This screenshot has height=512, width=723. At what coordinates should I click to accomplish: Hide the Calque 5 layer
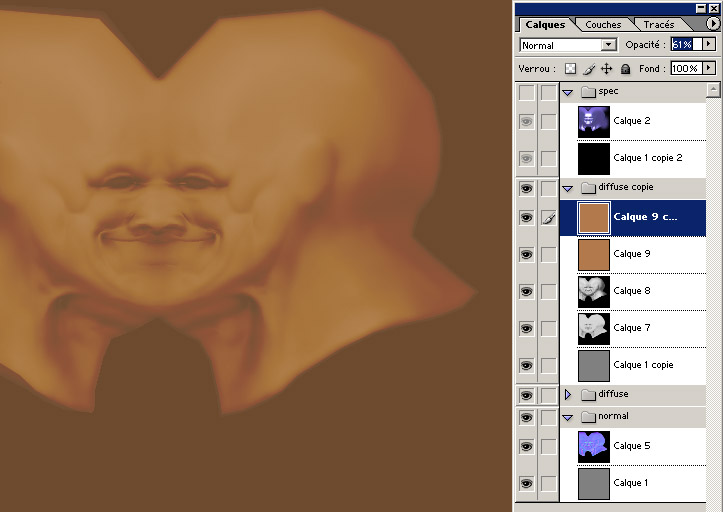[x=527, y=447]
